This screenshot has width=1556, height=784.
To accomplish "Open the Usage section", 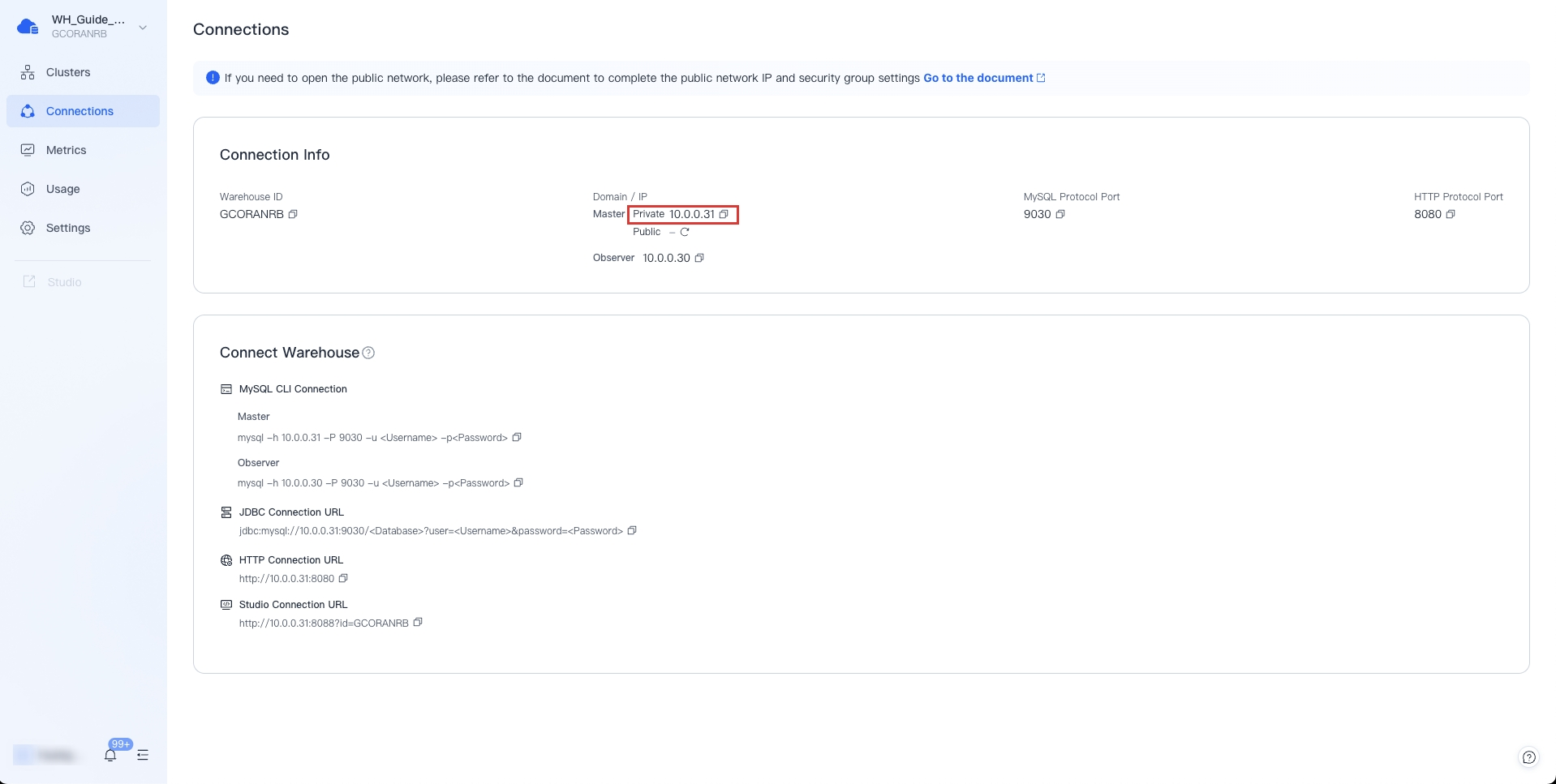I will pyautogui.click(x=62, y=189).
